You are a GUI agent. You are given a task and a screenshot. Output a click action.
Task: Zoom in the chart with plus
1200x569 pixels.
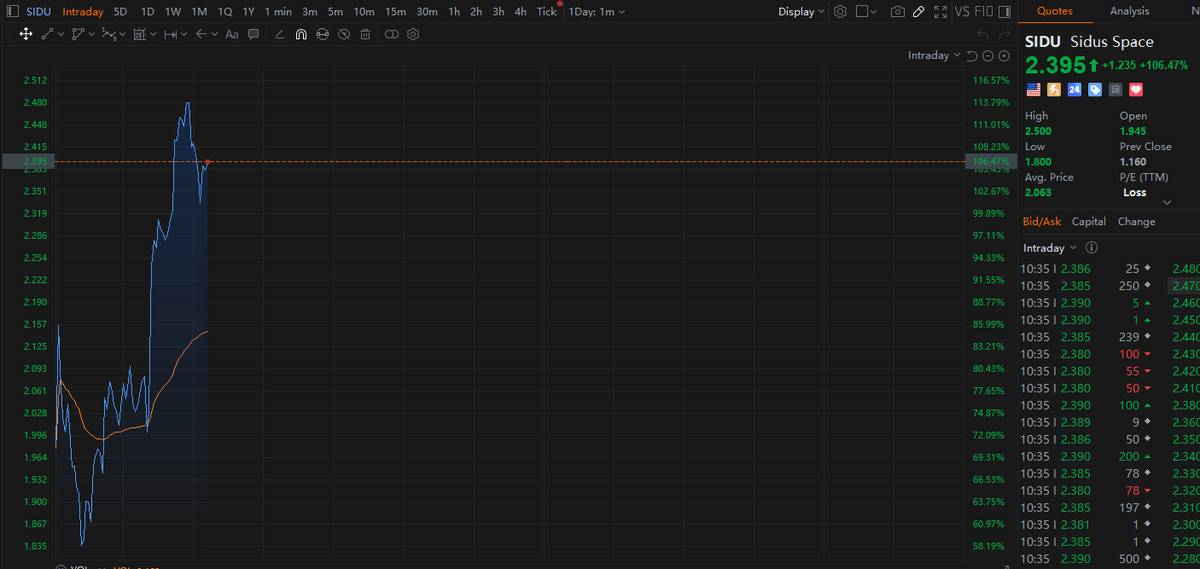click(x=1004, y=56)
